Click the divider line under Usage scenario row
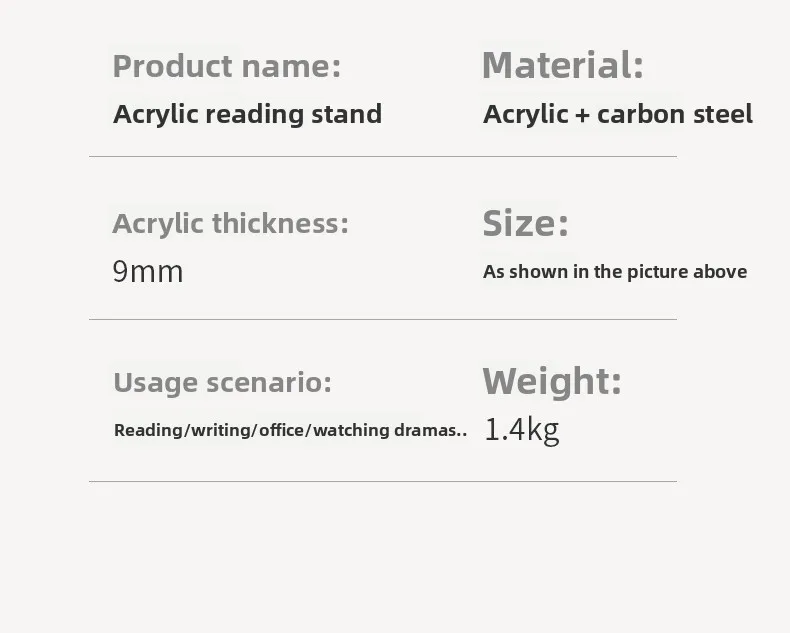This screenshot has height=633, width=790. coord(382,481)
